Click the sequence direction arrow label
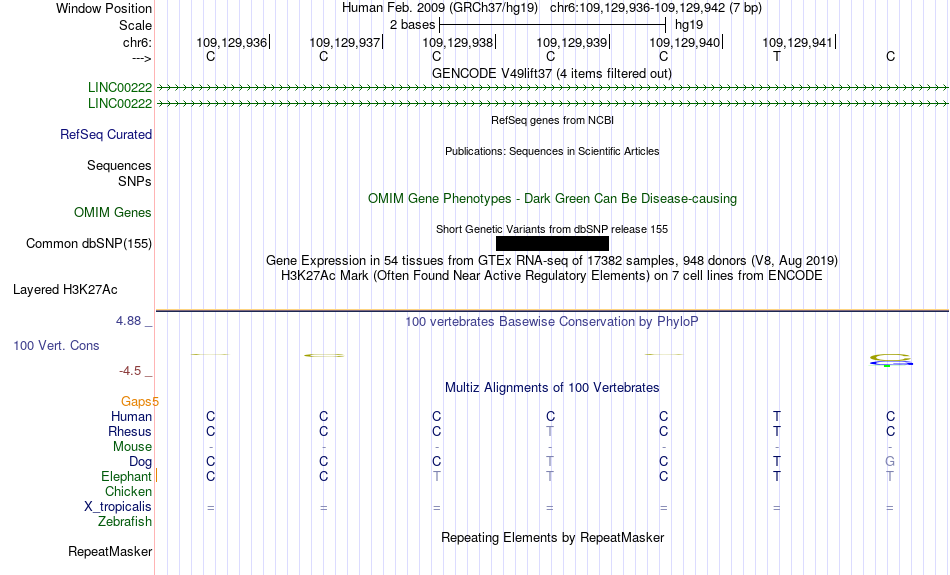 point(142,58)
